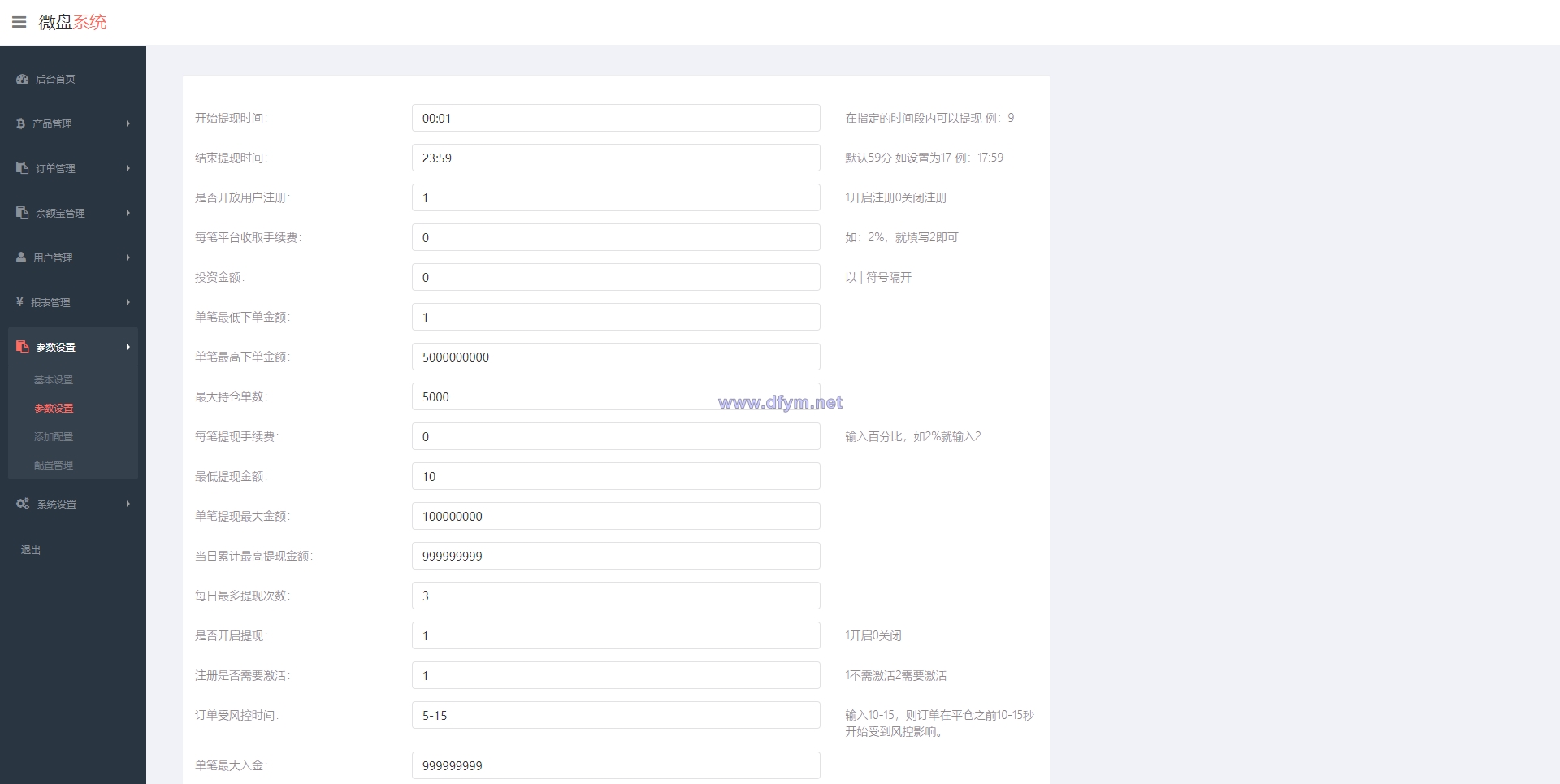Expand the 产品管理 arrow
The image size is (1560, 784).
[128, 123]
